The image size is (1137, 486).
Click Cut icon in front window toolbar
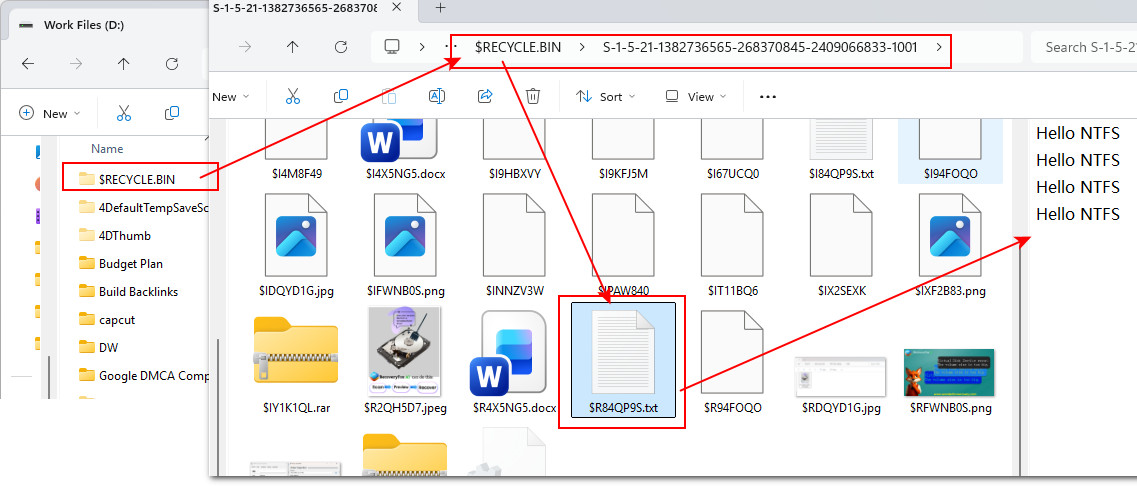293,96
